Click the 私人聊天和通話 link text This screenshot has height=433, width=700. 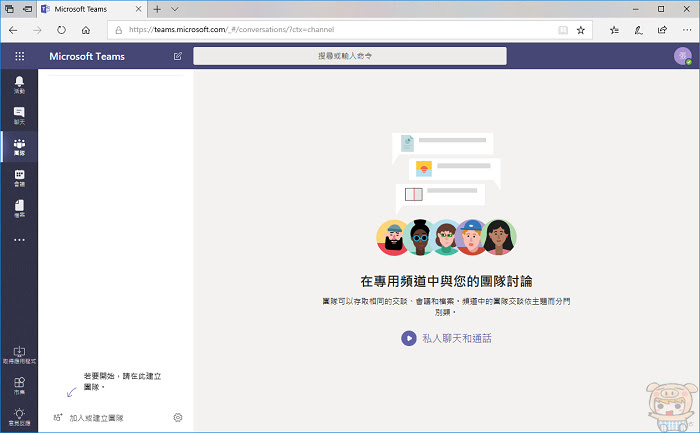(457, 338)
